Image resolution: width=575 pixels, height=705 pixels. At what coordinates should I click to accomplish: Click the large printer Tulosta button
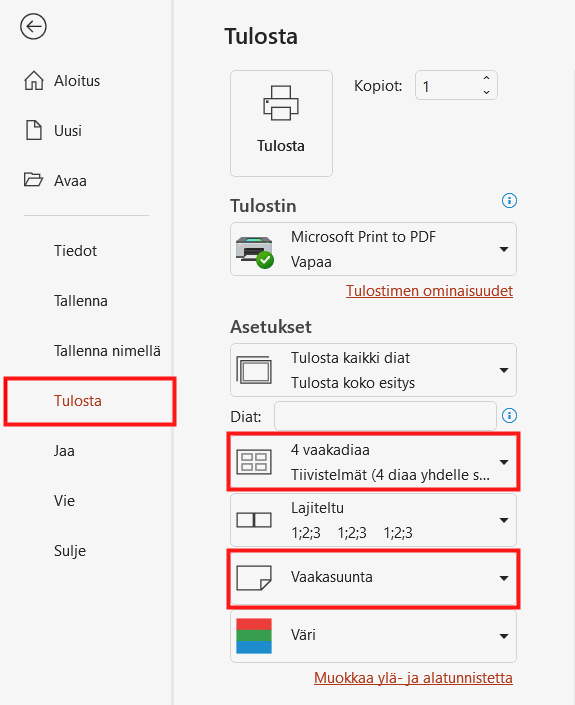click(x=281, y=123)
